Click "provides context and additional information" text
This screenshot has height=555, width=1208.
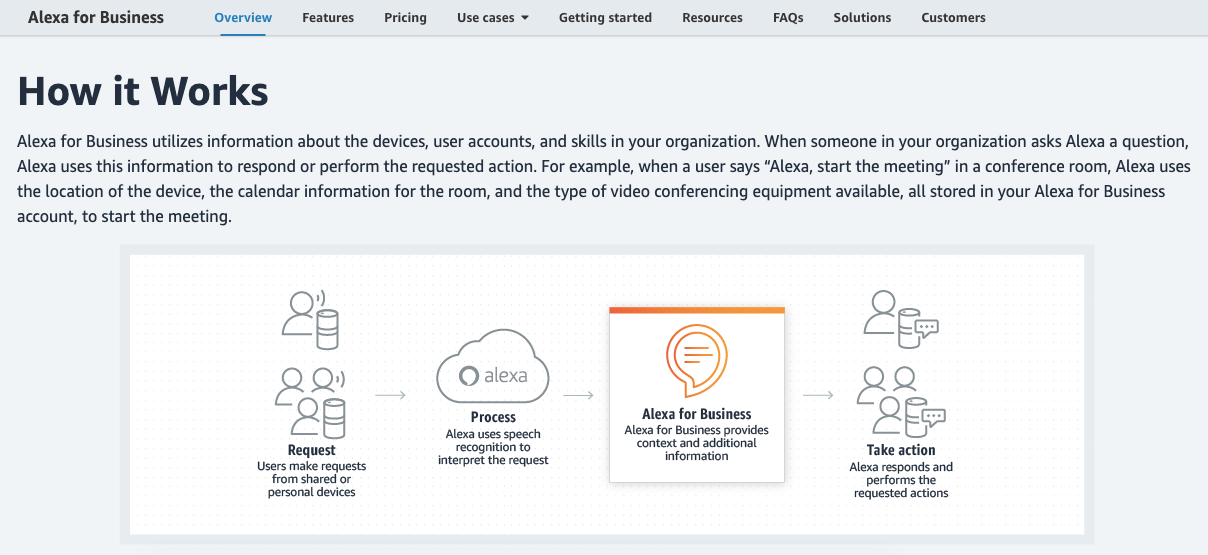(697, 443)
